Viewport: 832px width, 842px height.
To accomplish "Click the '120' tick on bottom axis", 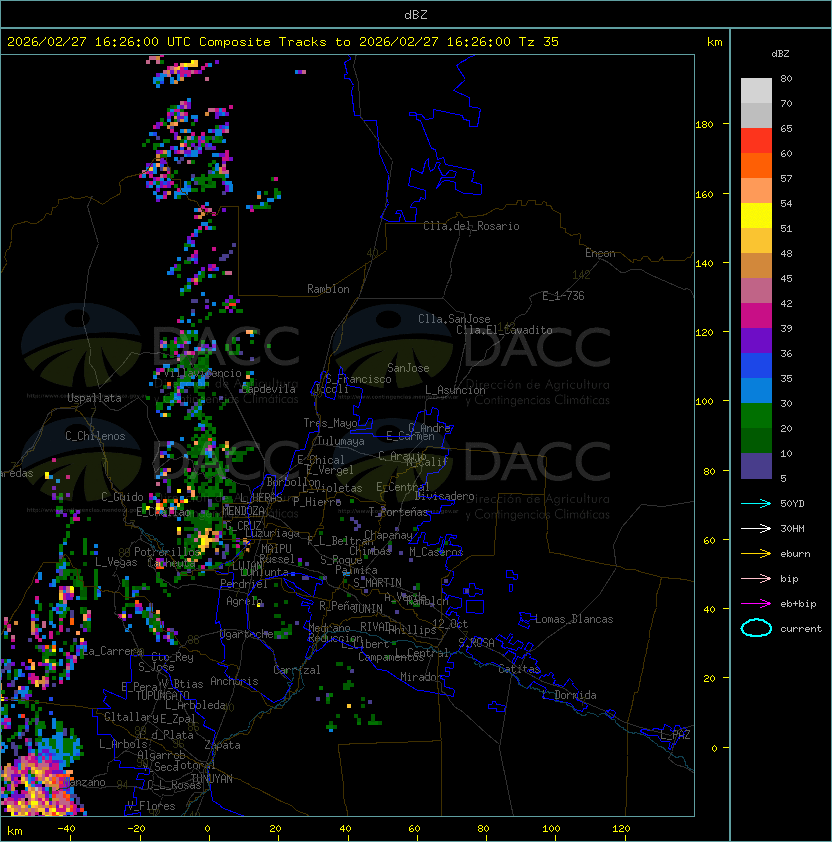I will (x=621, y=829).
